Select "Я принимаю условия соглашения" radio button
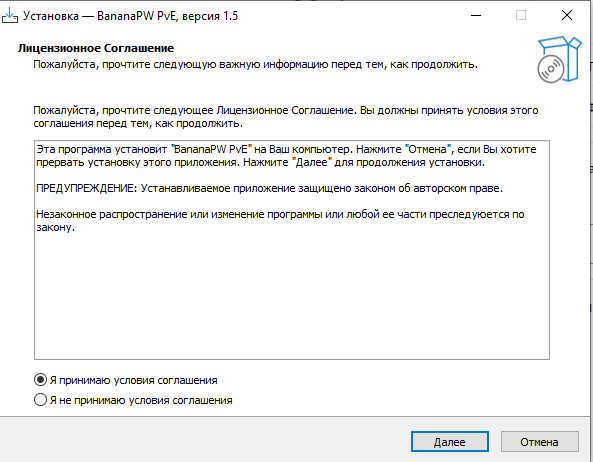The height and width of the screenshot is (462, 593). (40, 380)
